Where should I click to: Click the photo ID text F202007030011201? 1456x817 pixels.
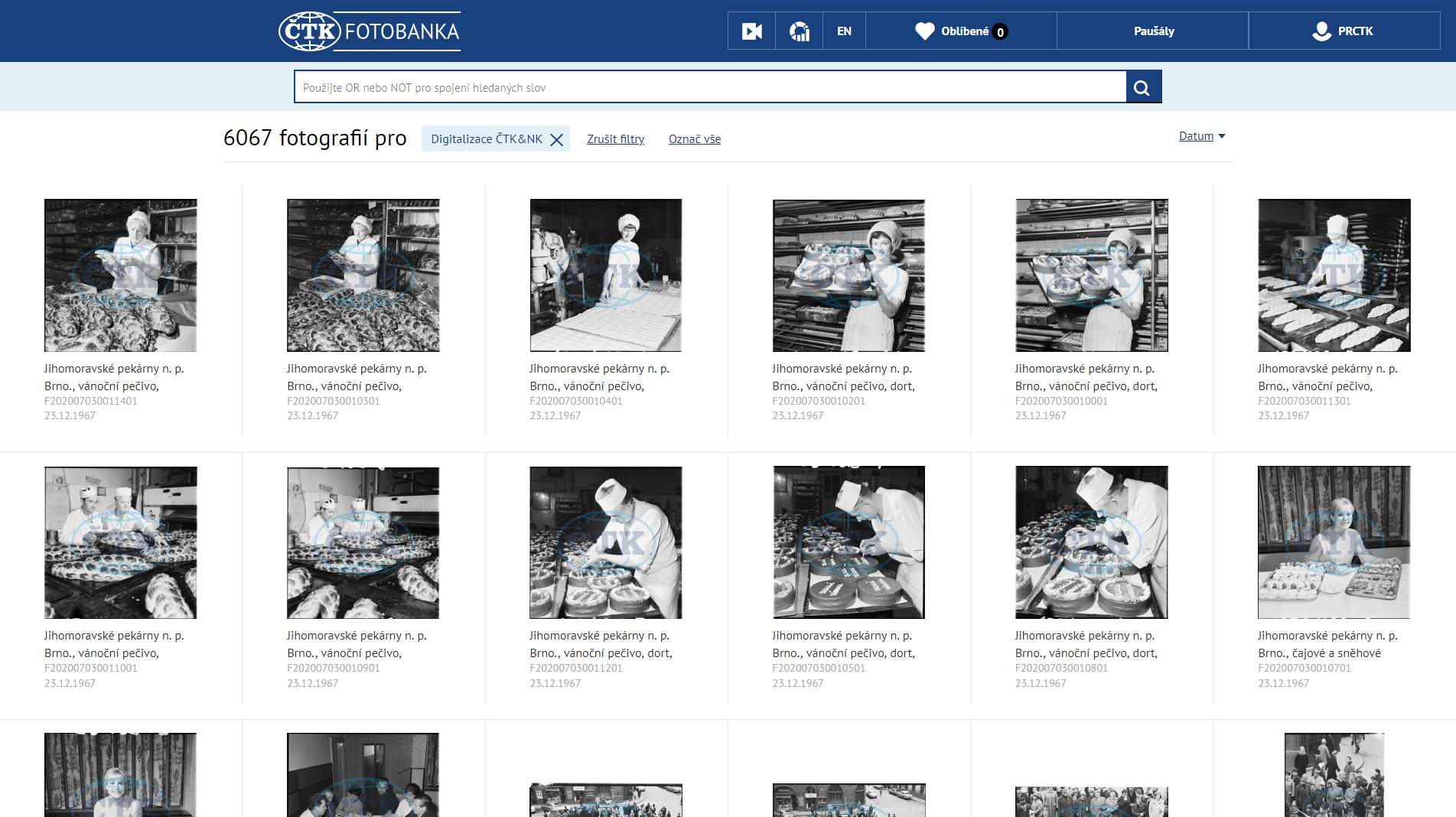(576, 668)
